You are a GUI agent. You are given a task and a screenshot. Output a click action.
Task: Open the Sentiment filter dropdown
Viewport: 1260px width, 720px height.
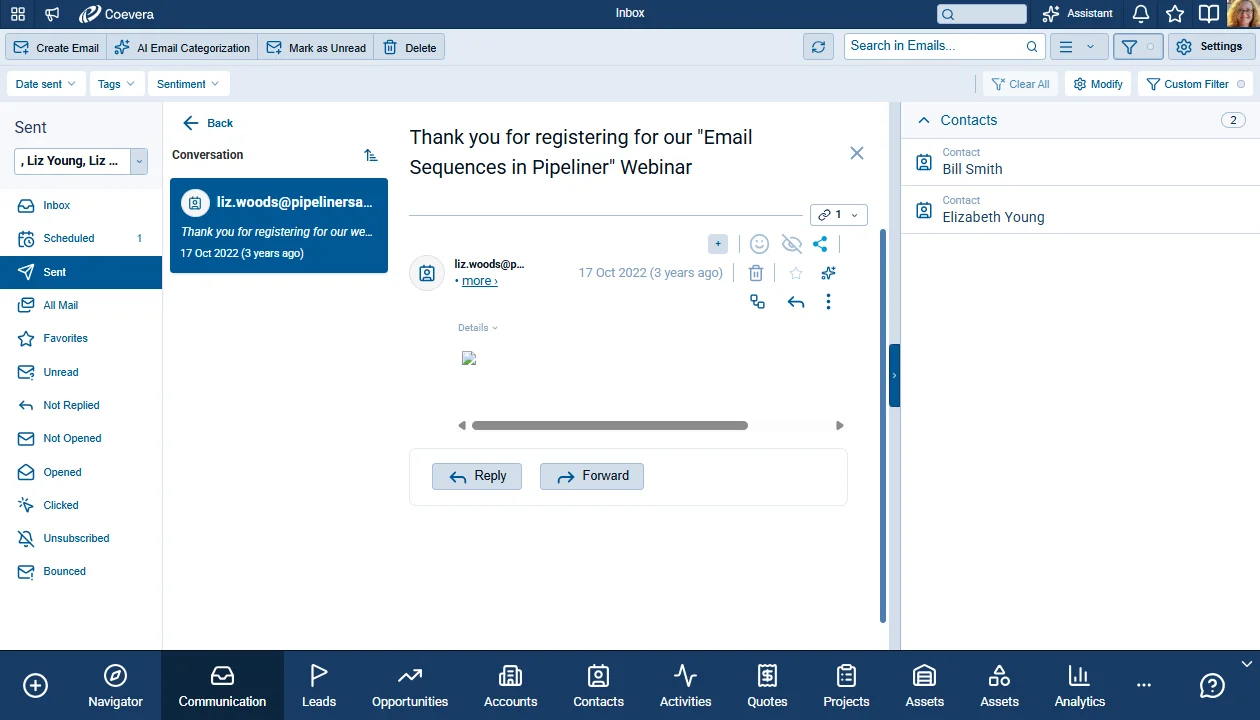(x=188, y=84)
